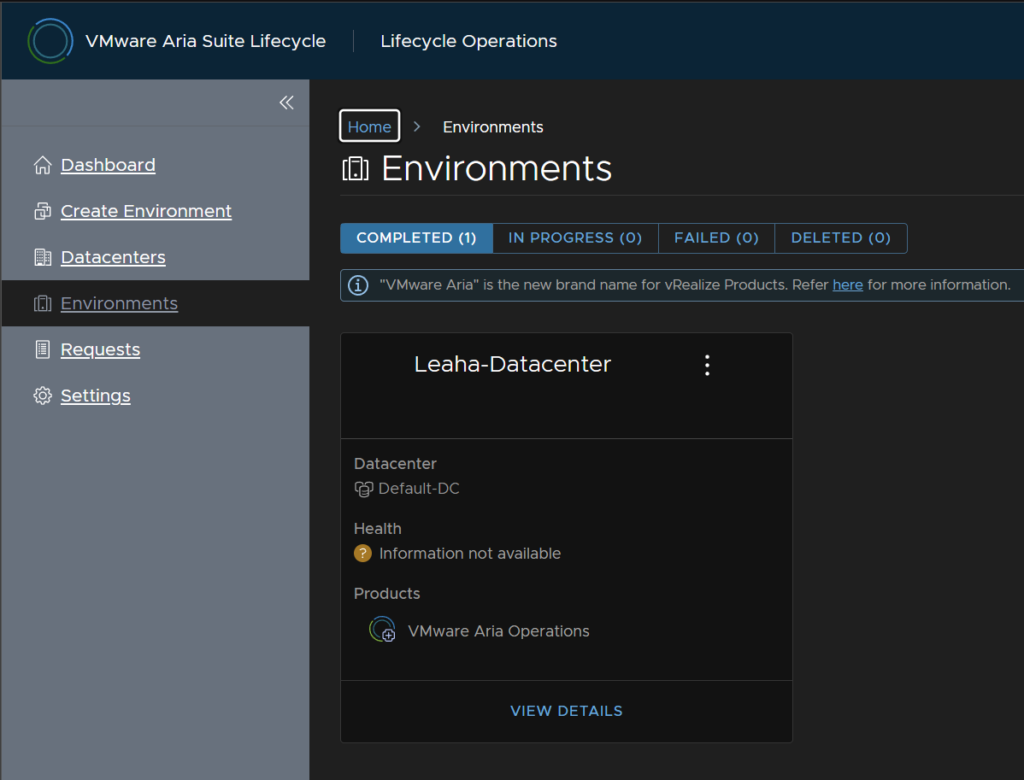The image size is (1024, 780).
Task: Click the VMware Aria Suite Lifecycle logo
Action: click(50, 41)
